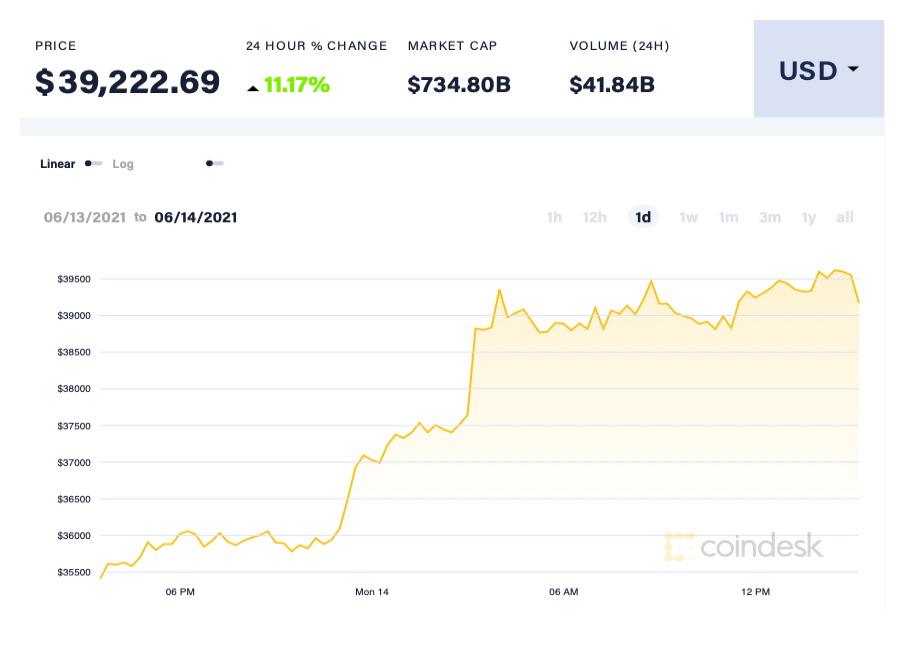Screen dimensions: 905x672
Task: Click the caret arrow beside USD
Action: 853,70
